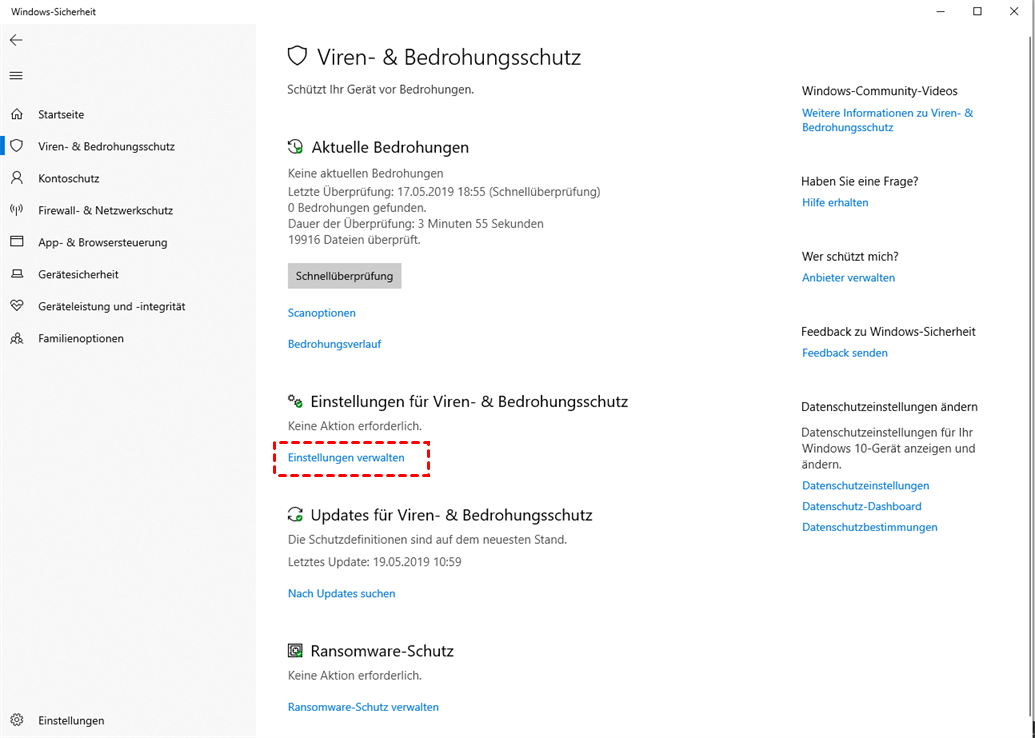Viewport: 1035px width, 738px height.
Task: Click the shield icon in the sidebar
Action: (x=17, y=146)
